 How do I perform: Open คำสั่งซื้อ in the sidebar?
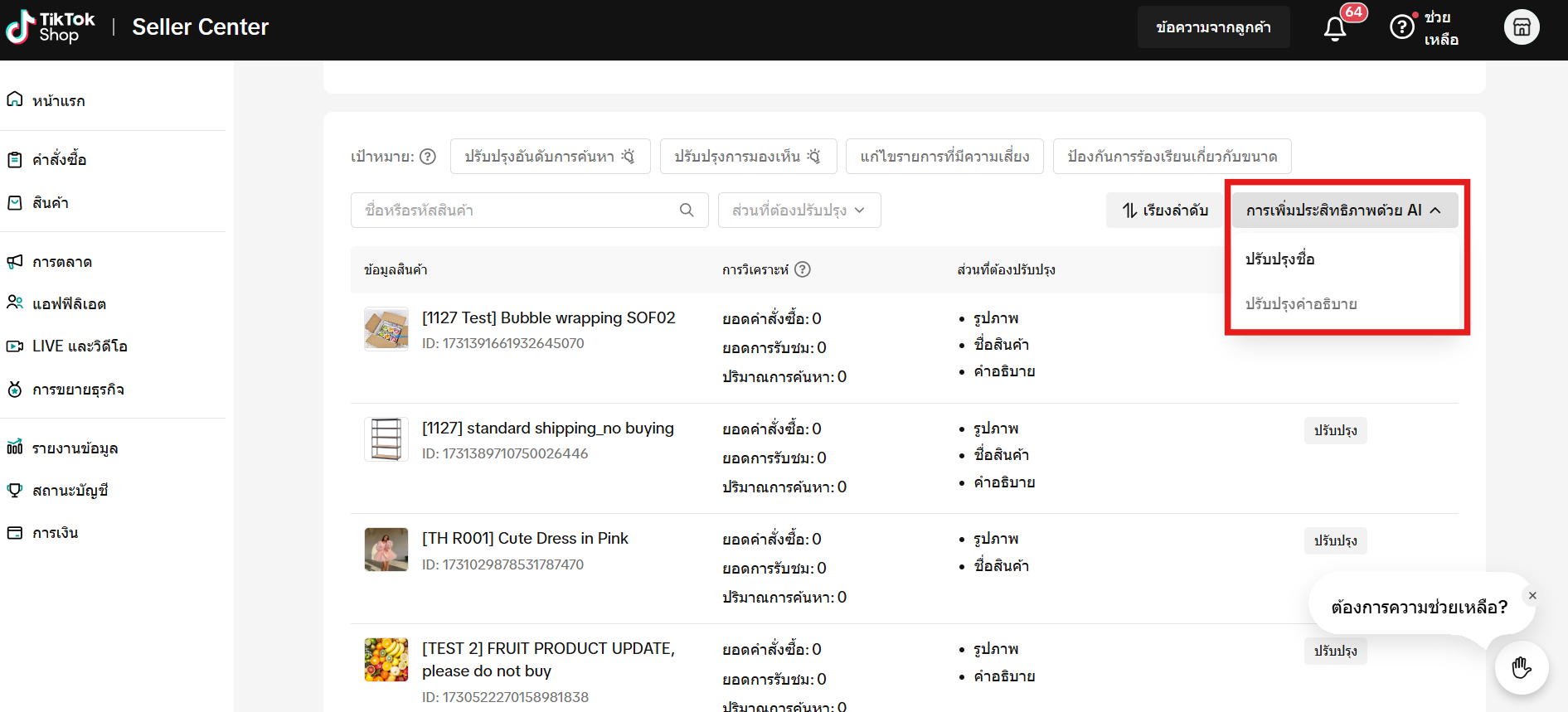59,160
